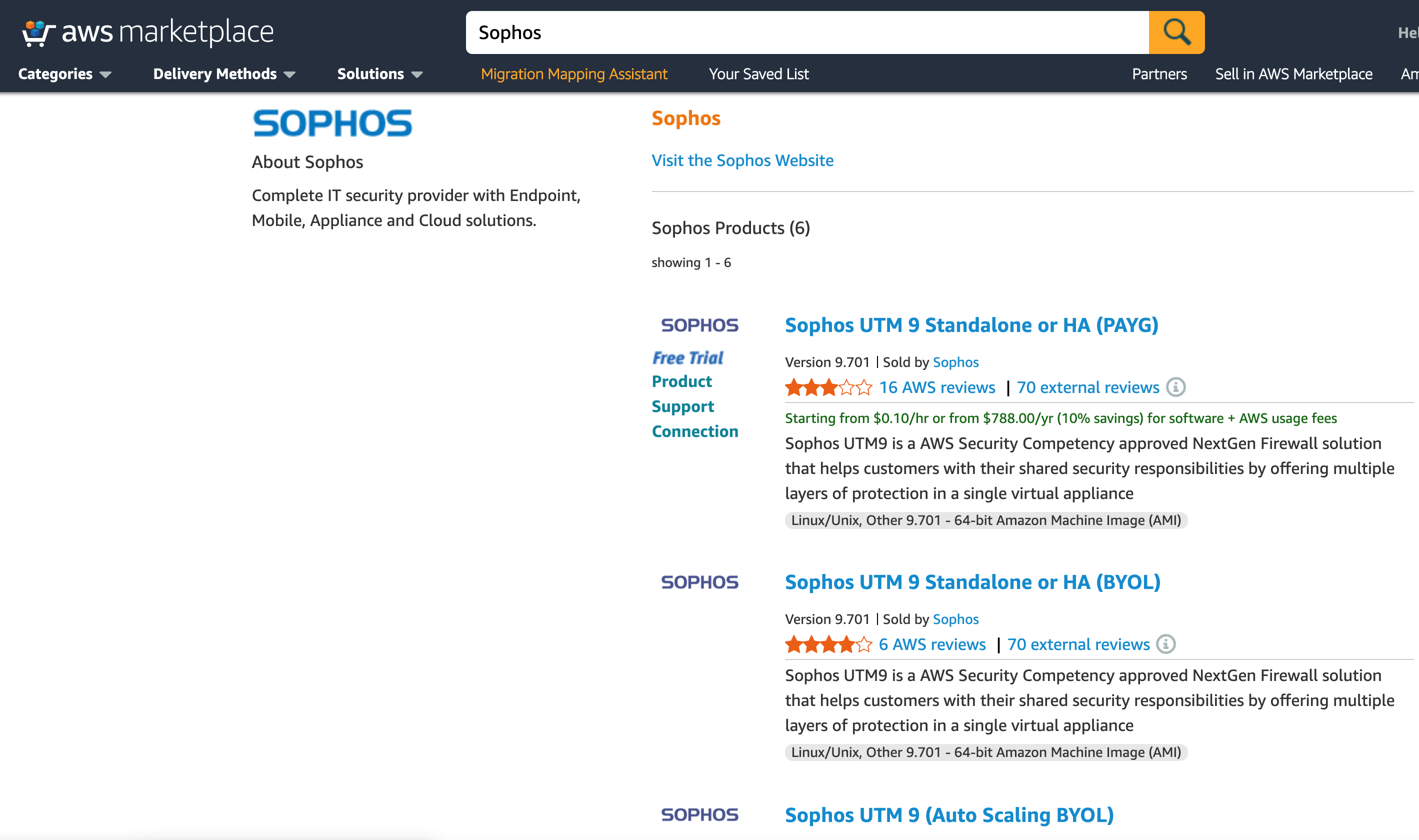Click the 'showing 1 - 6' text
The image size is (1419, 840).
(691, 262)
